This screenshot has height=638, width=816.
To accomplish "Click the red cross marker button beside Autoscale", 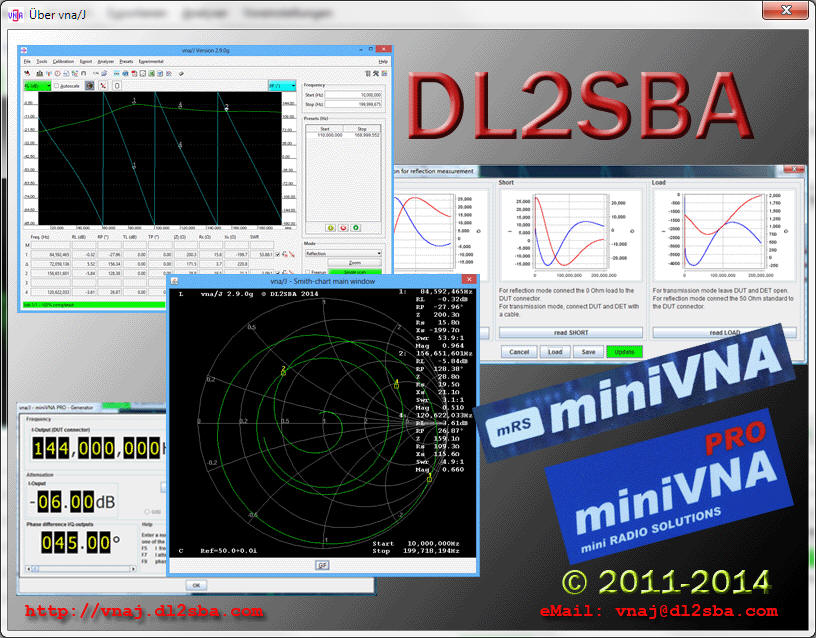I will pos(103,86).
